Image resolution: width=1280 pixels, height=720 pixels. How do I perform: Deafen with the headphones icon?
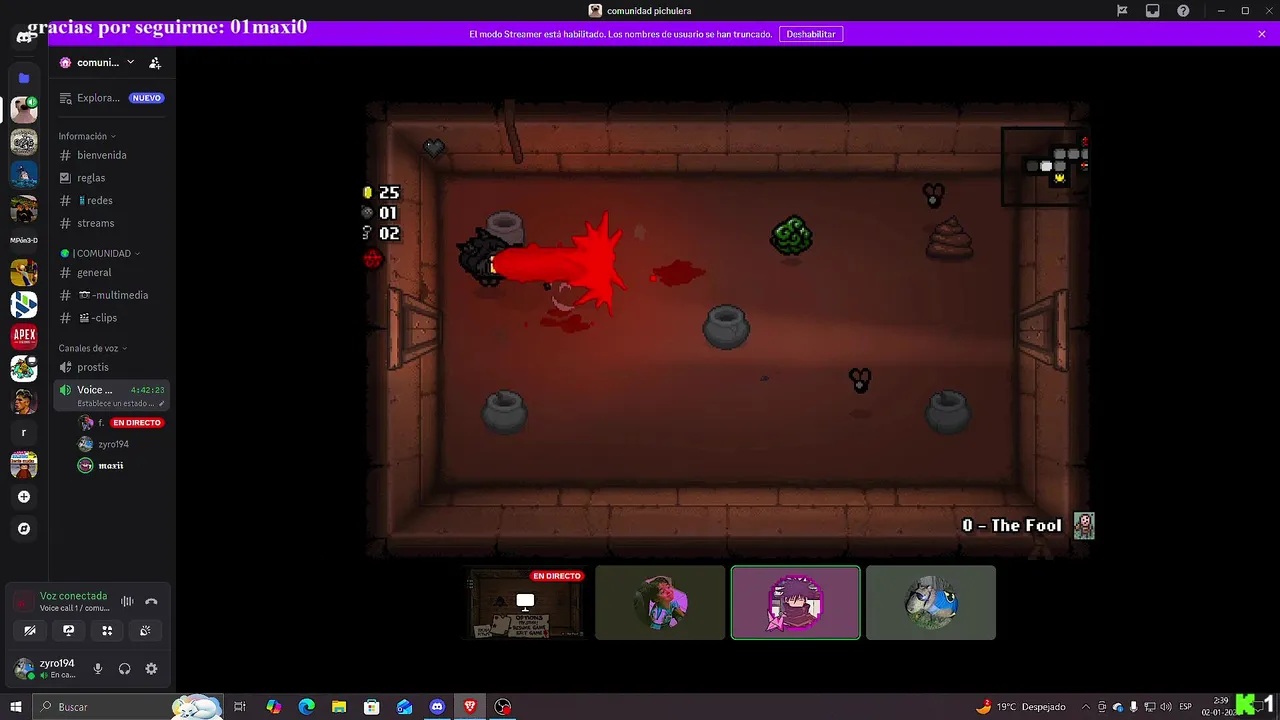tap(124, 669)
